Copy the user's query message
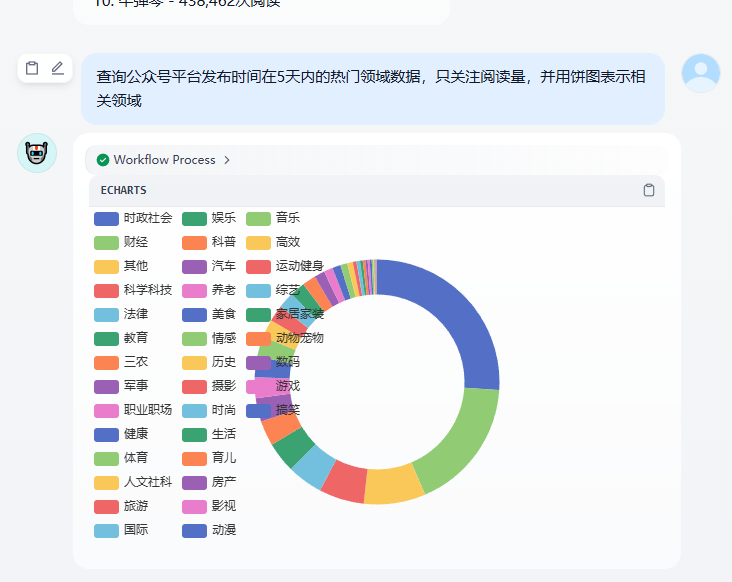This screenshot has height=582, width=732. [32, 68]
